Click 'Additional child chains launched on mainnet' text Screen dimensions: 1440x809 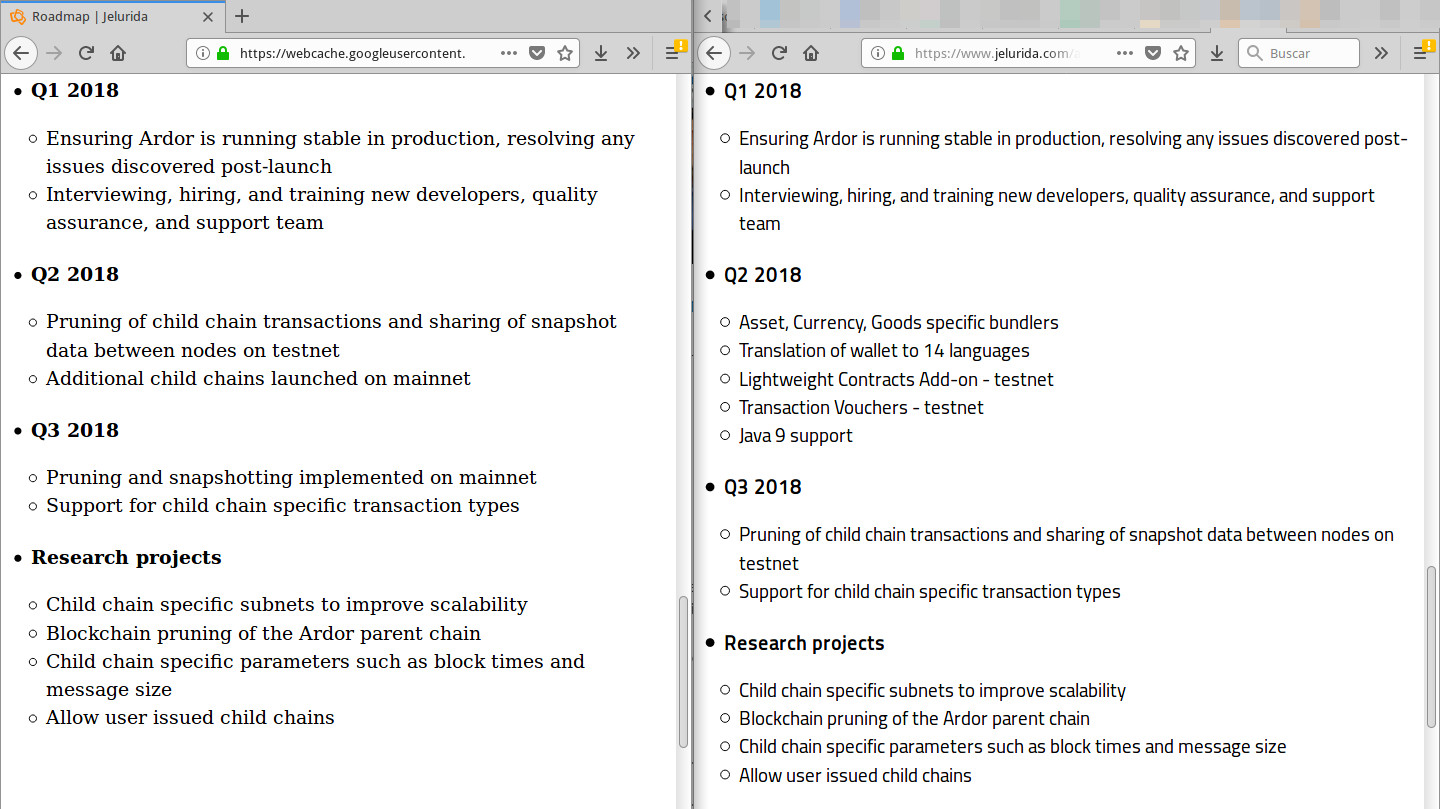click(x=258, y=378)
